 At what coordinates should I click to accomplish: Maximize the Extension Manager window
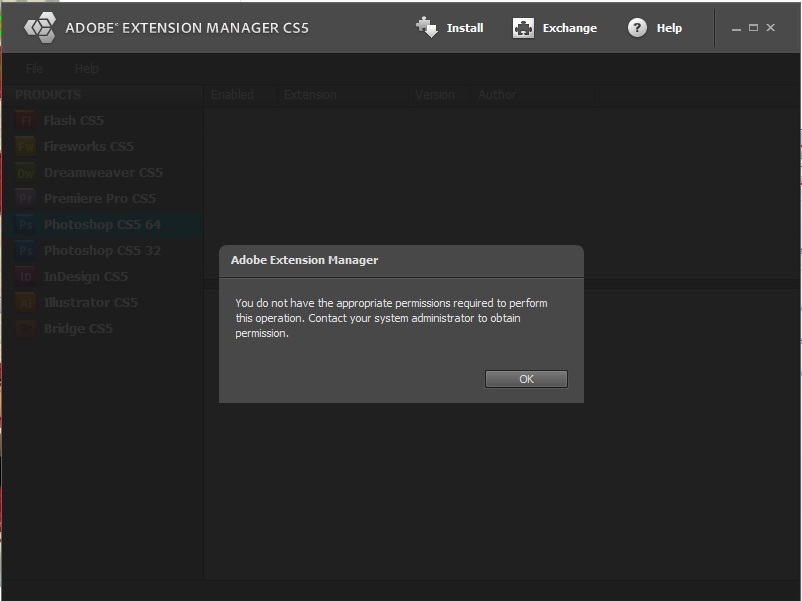pyautogui.click(x=753, y=28)
